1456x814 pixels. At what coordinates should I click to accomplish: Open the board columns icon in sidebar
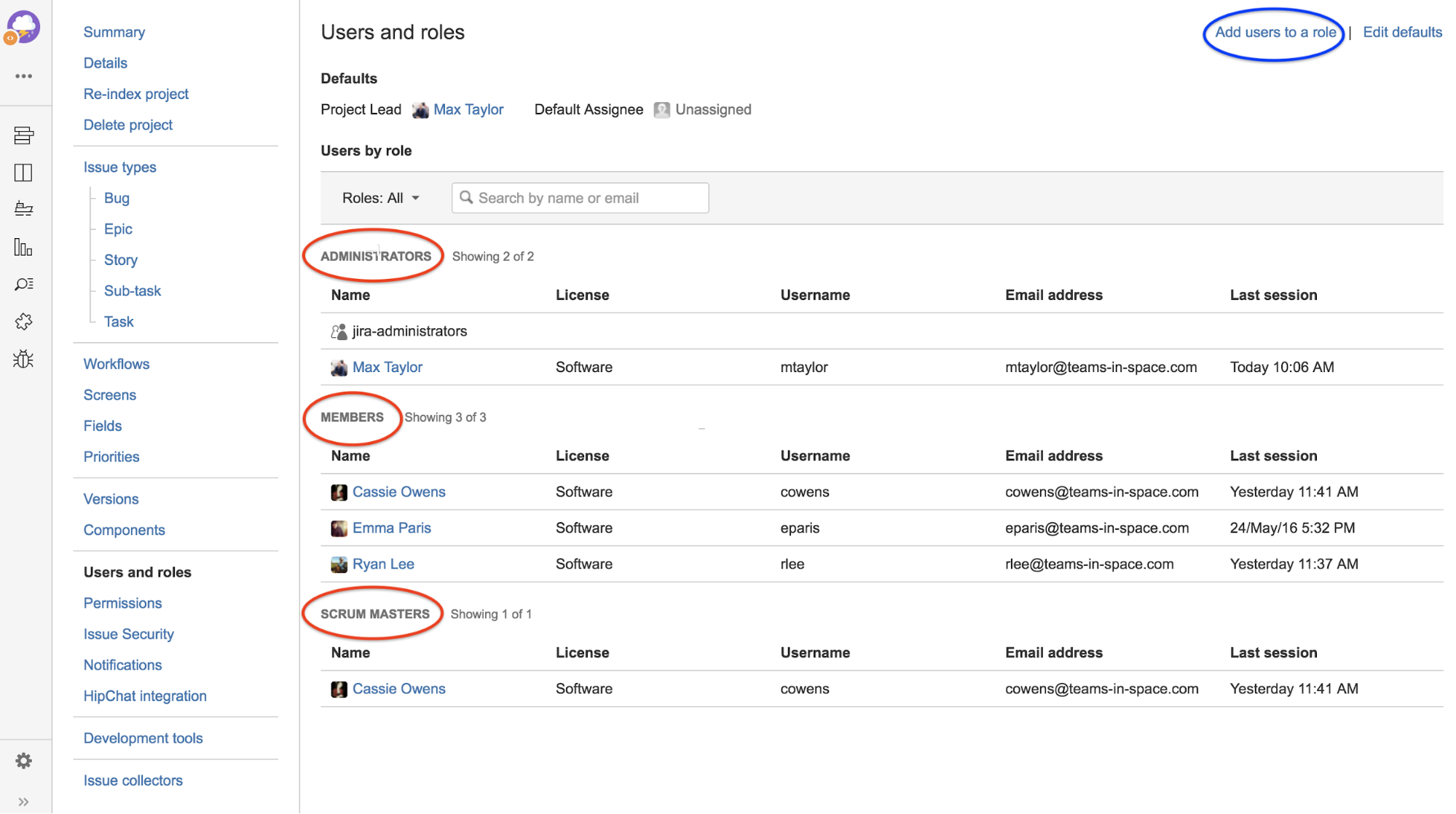(x=23, y=173)
